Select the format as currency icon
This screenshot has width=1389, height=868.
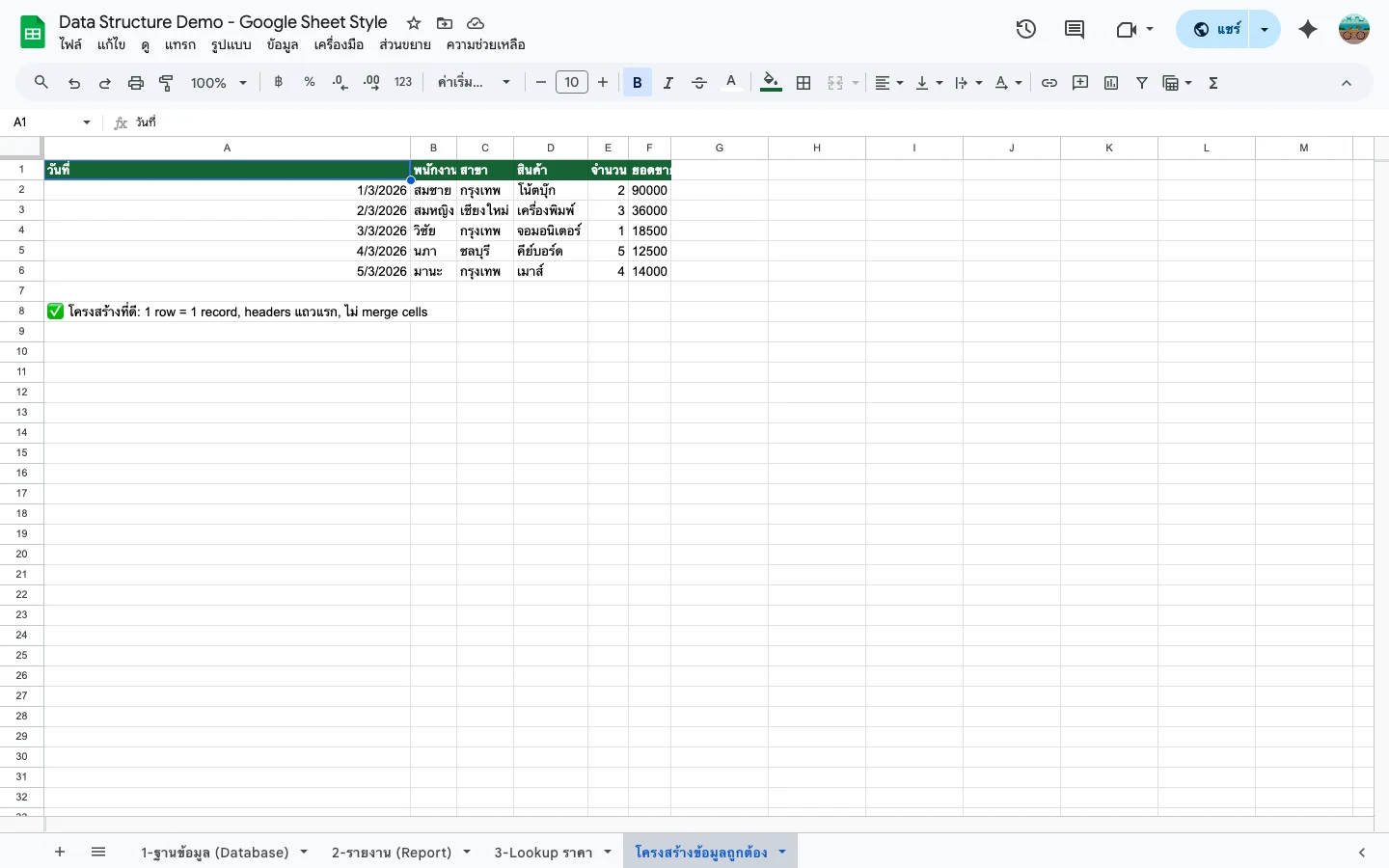coord(279,82)
